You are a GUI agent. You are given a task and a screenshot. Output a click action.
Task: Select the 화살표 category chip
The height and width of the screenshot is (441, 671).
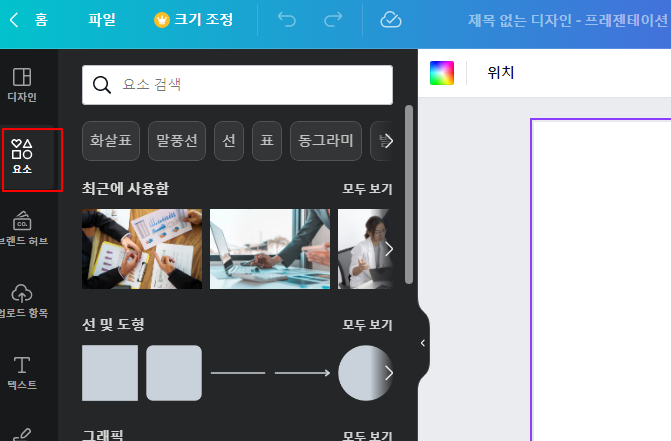tap(111, 141)
